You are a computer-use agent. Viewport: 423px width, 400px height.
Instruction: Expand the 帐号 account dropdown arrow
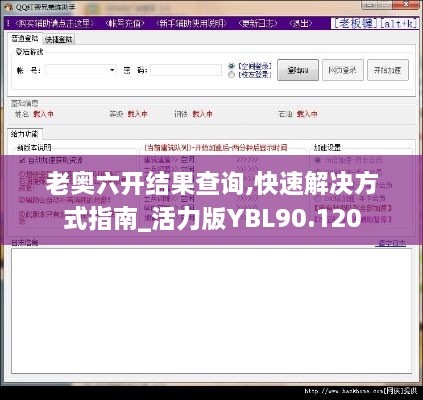[x=112, y=70]
